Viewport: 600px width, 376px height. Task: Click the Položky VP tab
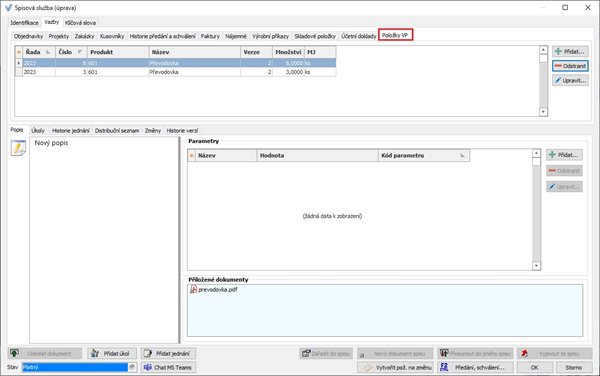pos(395,35)
